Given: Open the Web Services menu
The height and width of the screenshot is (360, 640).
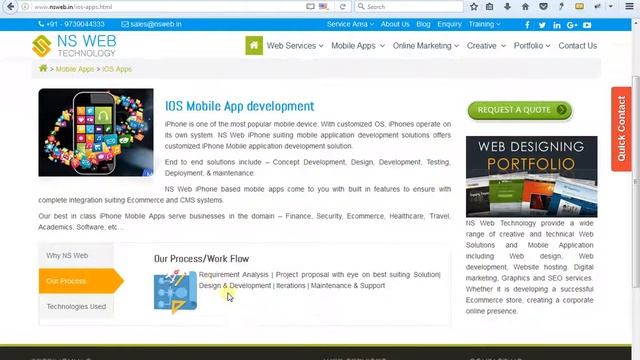Looking at the screenshot, I should pos(295,46).
